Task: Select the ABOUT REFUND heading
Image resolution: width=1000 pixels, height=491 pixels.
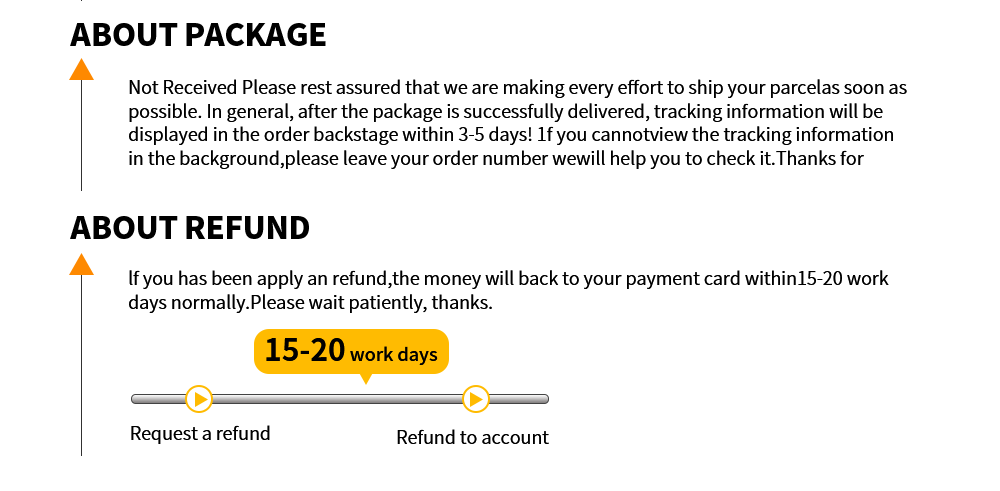Action: coord(189,228)
